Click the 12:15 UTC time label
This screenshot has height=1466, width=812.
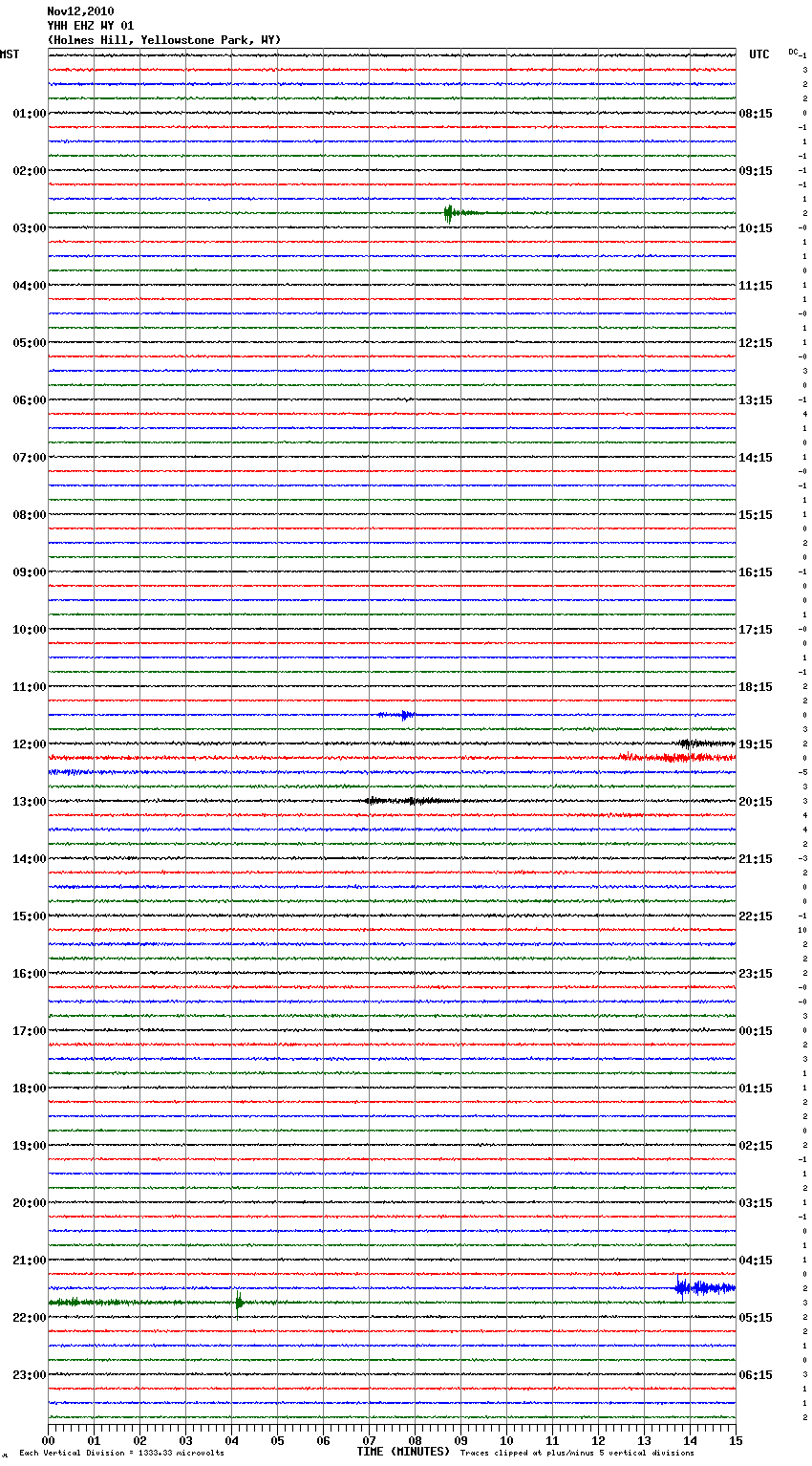(756, 343)
